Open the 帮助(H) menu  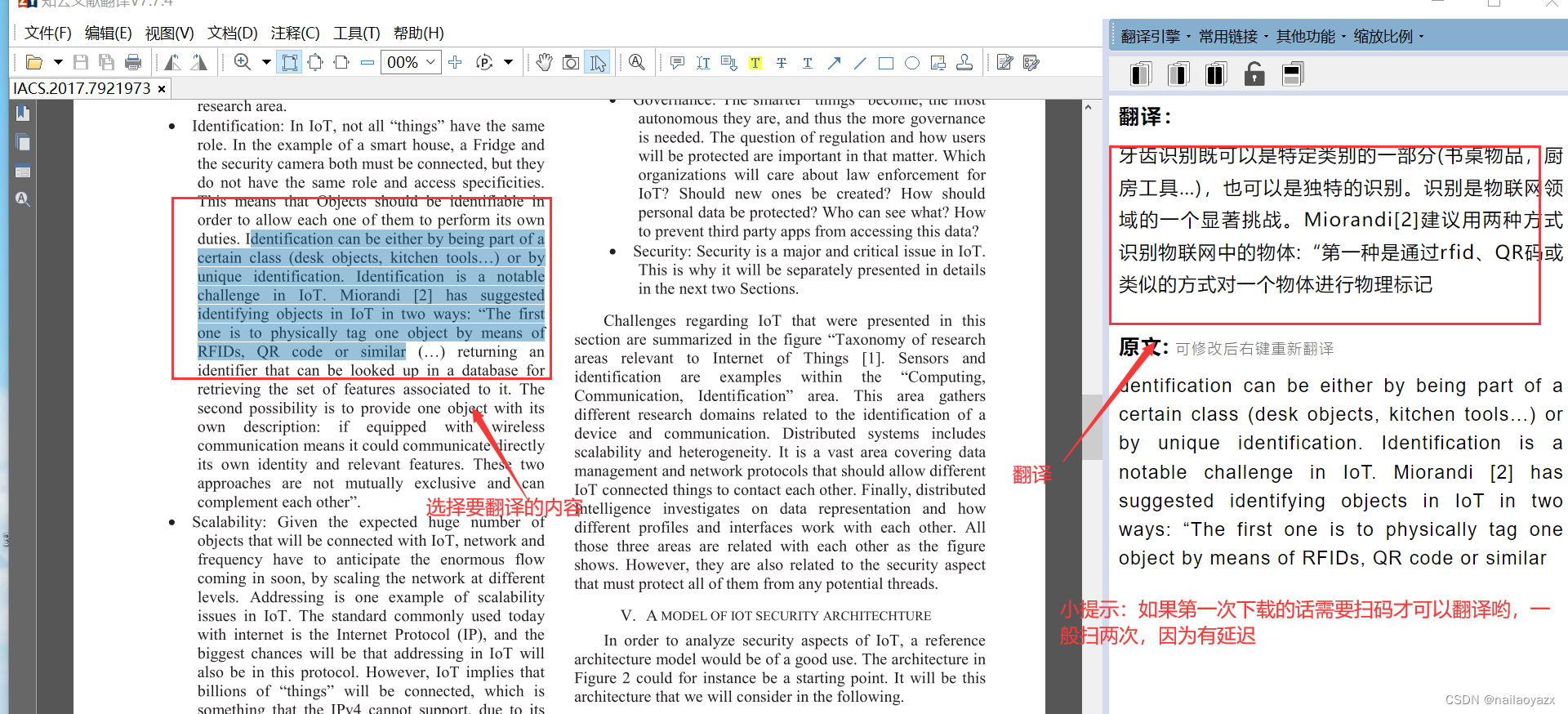click(x=419, y=33)
